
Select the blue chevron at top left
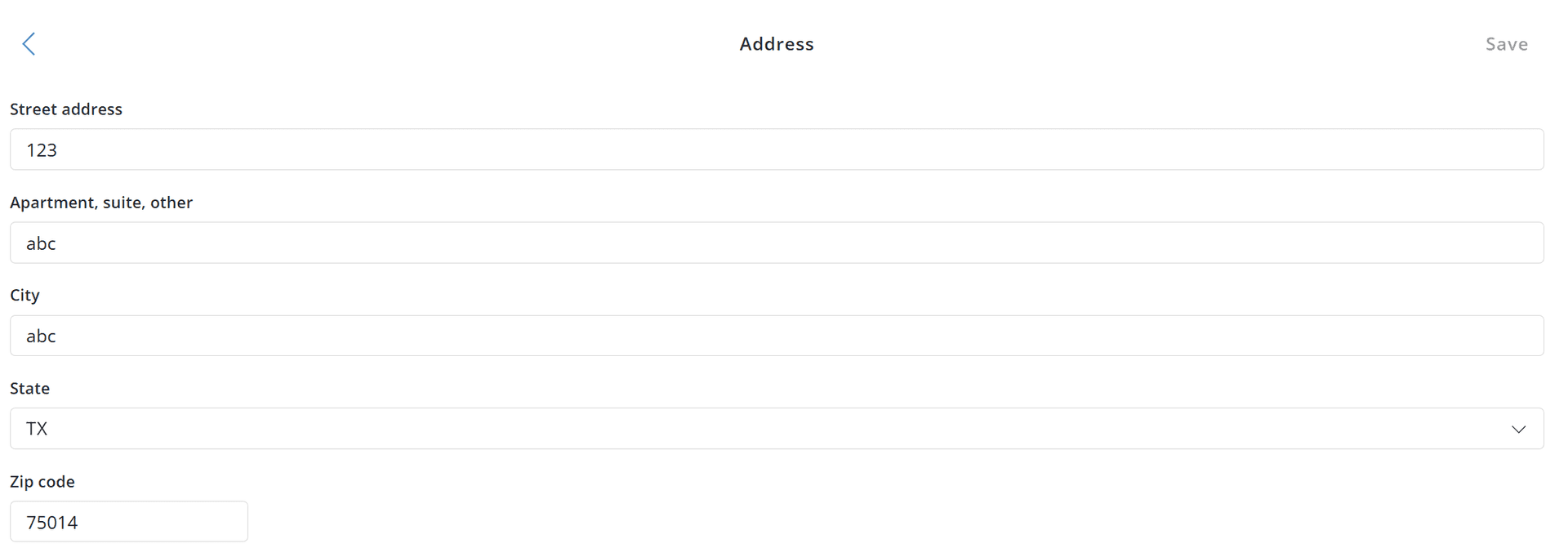(29, 43)
